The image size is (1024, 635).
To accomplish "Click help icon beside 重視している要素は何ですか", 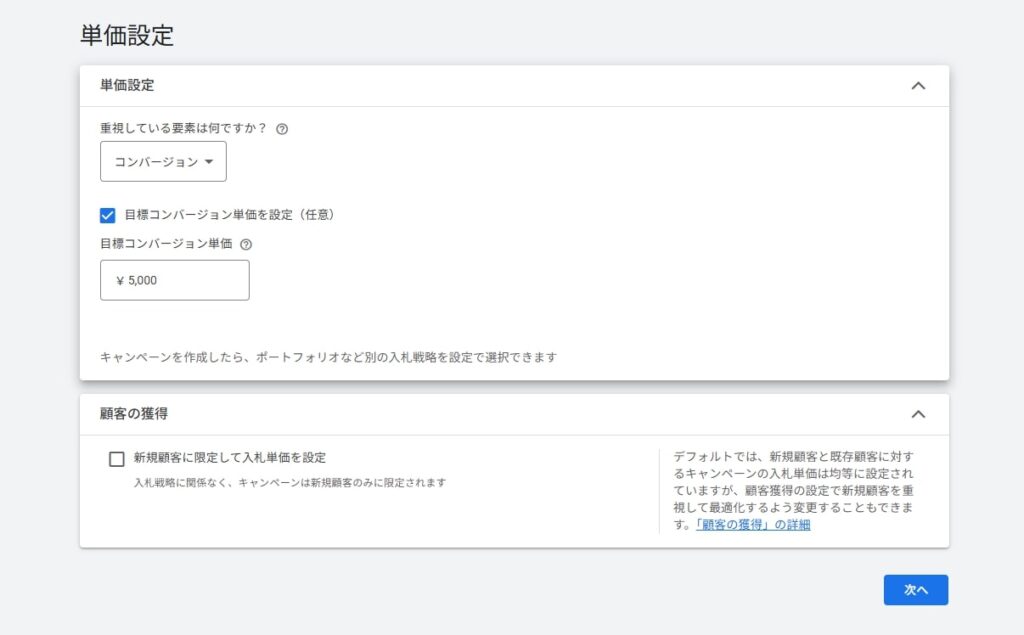I will coord(282,129).
